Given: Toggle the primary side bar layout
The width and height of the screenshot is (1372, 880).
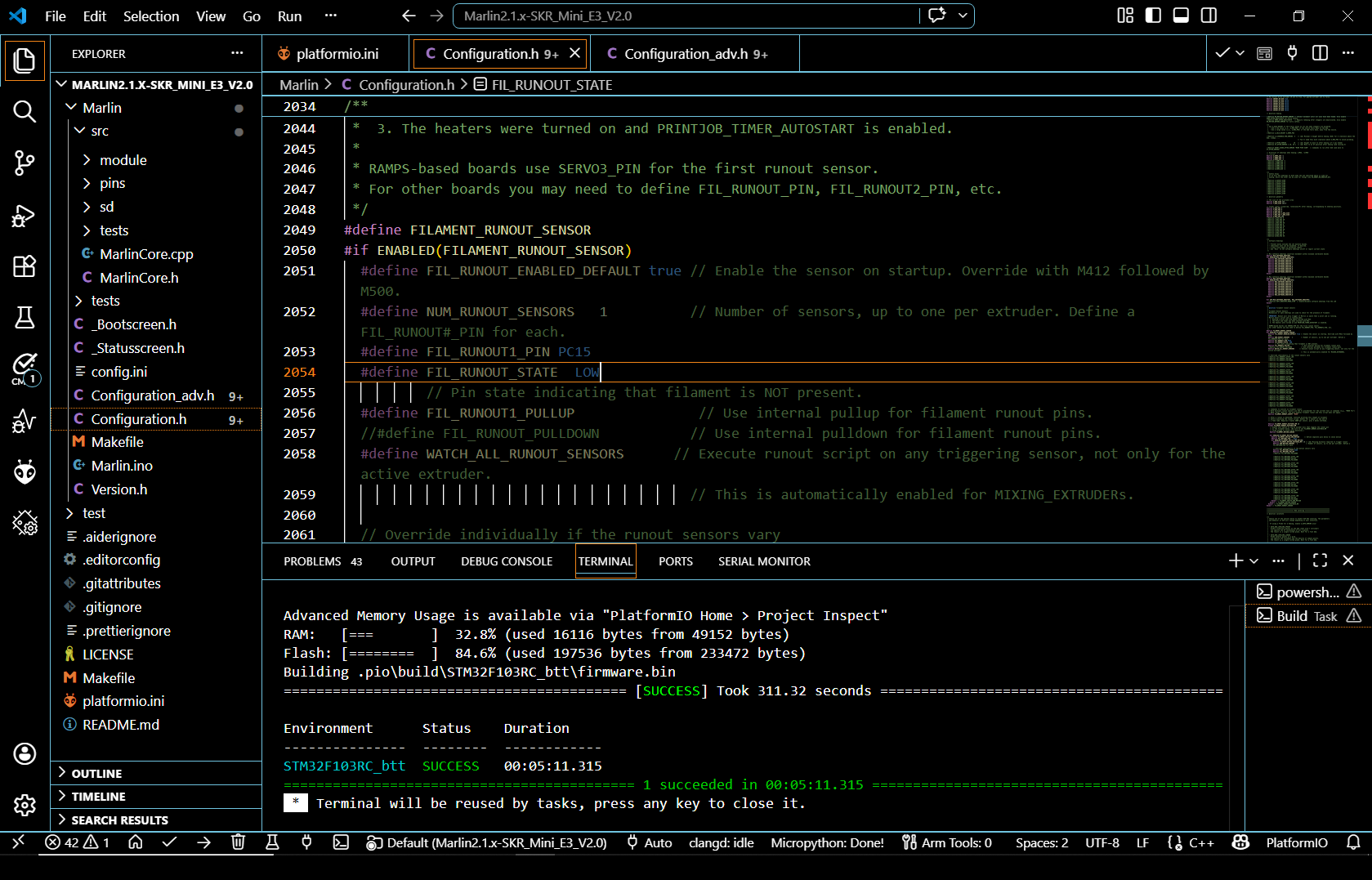Looking at the screenshot, I should 1153,16.
